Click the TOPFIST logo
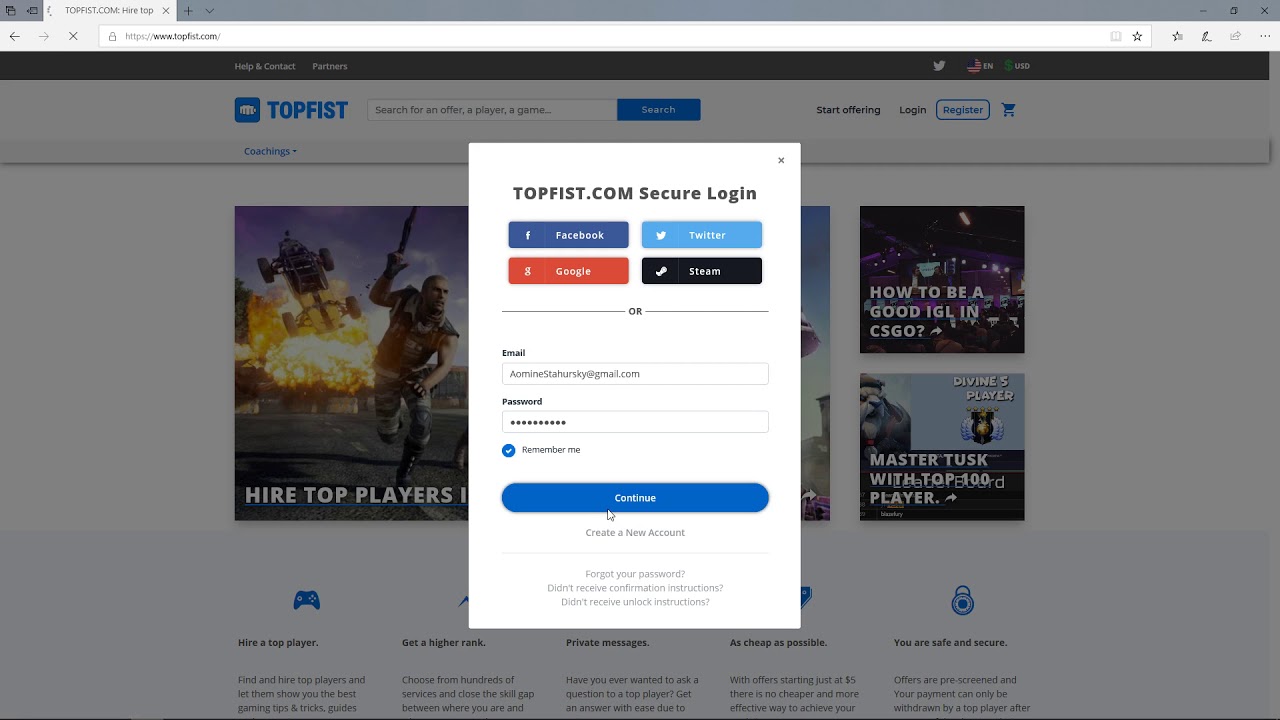The image size is (1280, 720). point(291,110)
